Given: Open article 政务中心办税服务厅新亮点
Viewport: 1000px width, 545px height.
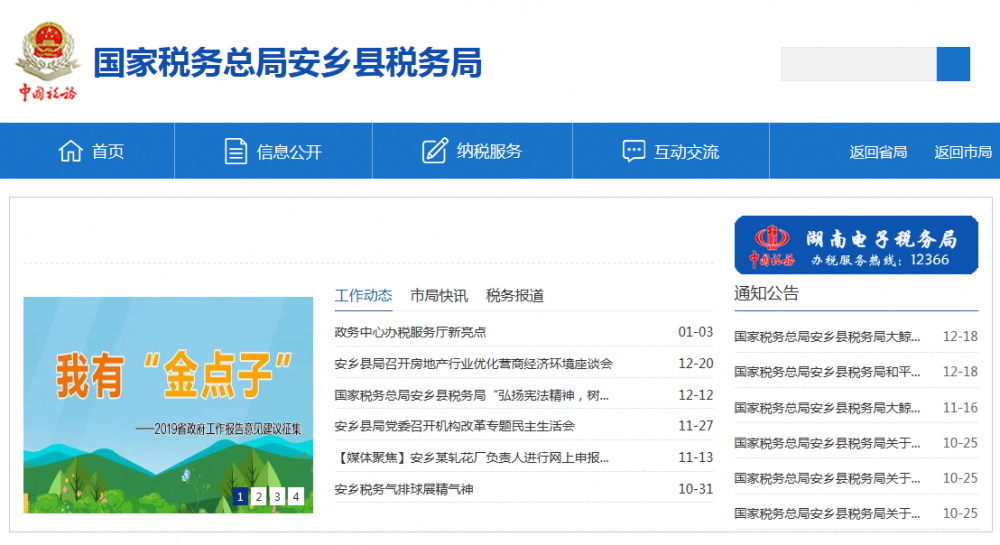Looking at the screenshot, I should click(x=410, y=332).
